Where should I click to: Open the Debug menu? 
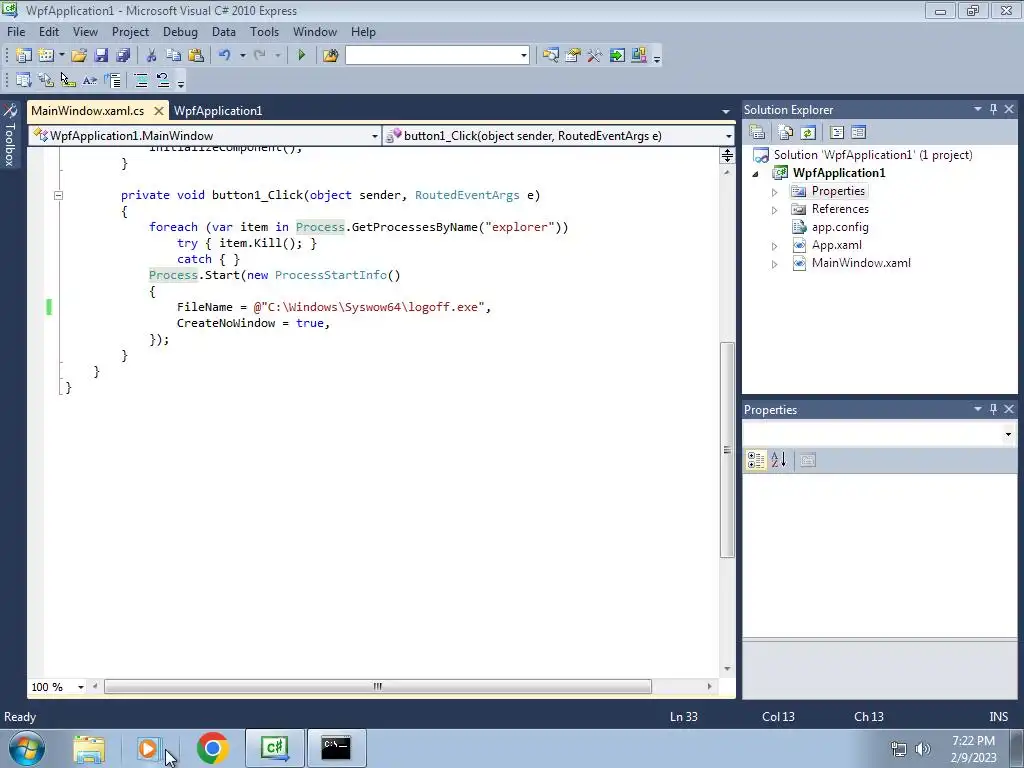coord(180,32)
